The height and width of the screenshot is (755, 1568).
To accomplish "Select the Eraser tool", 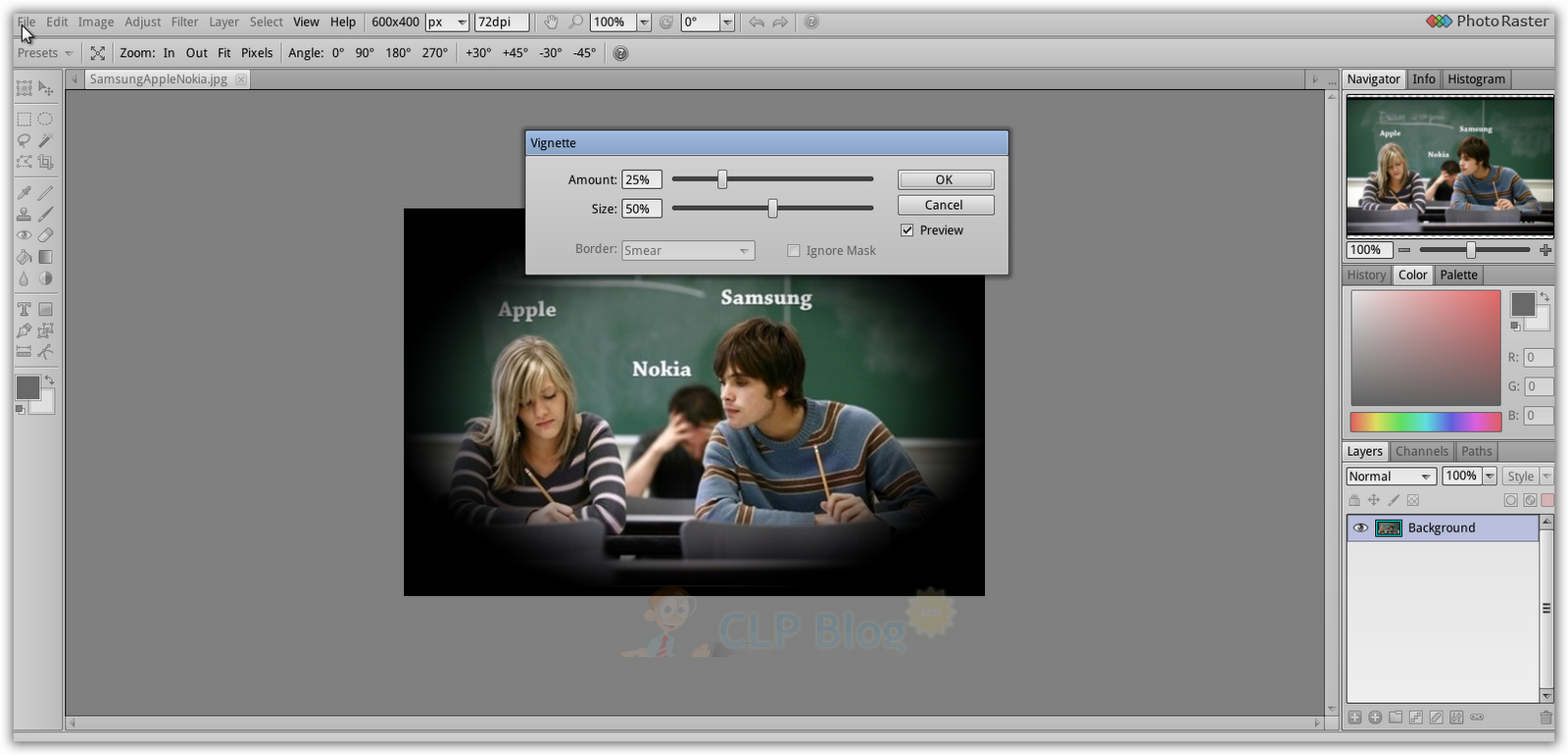I will coord(46,235).
